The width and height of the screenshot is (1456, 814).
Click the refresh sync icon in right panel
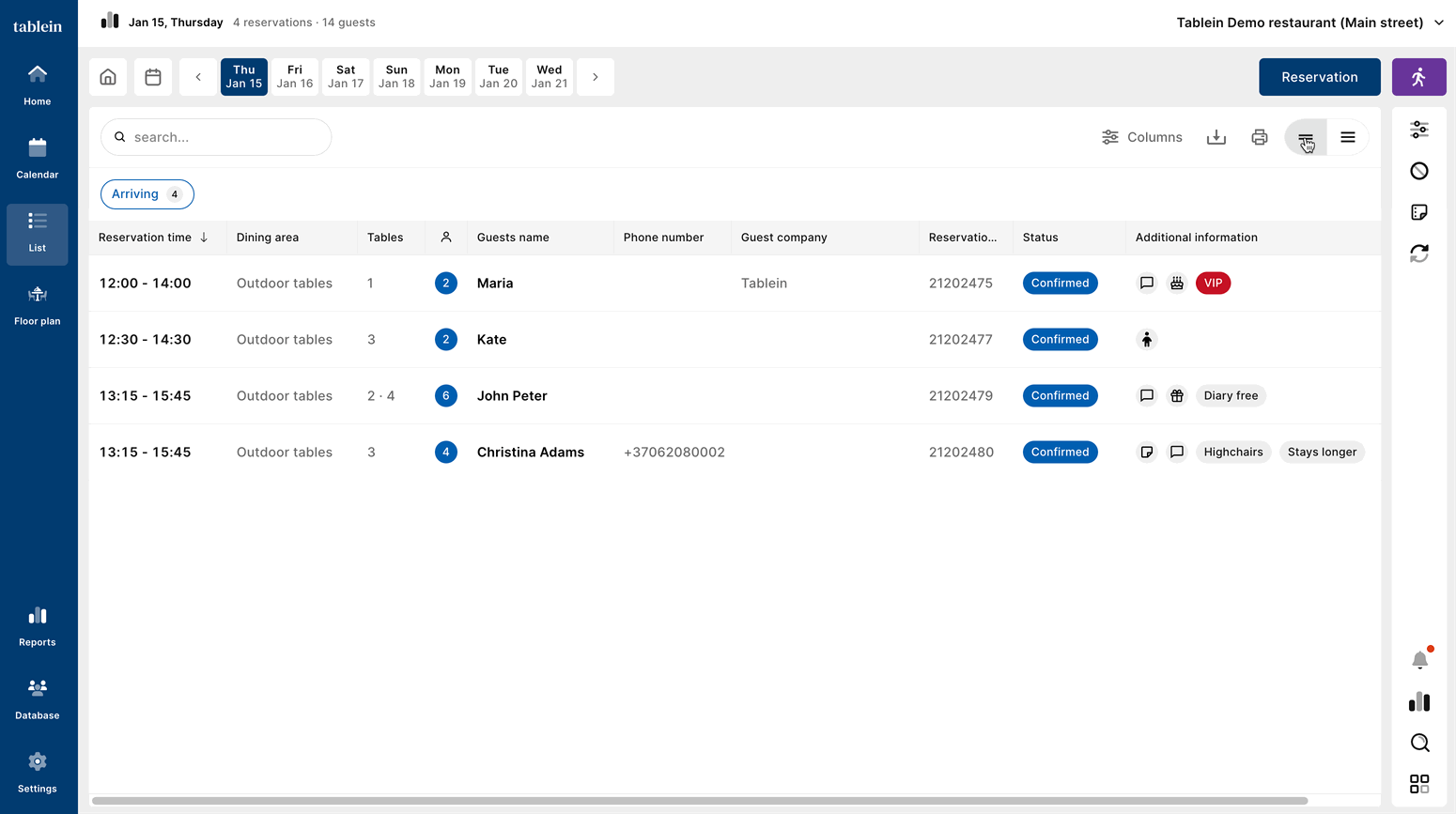(1419, 253)
